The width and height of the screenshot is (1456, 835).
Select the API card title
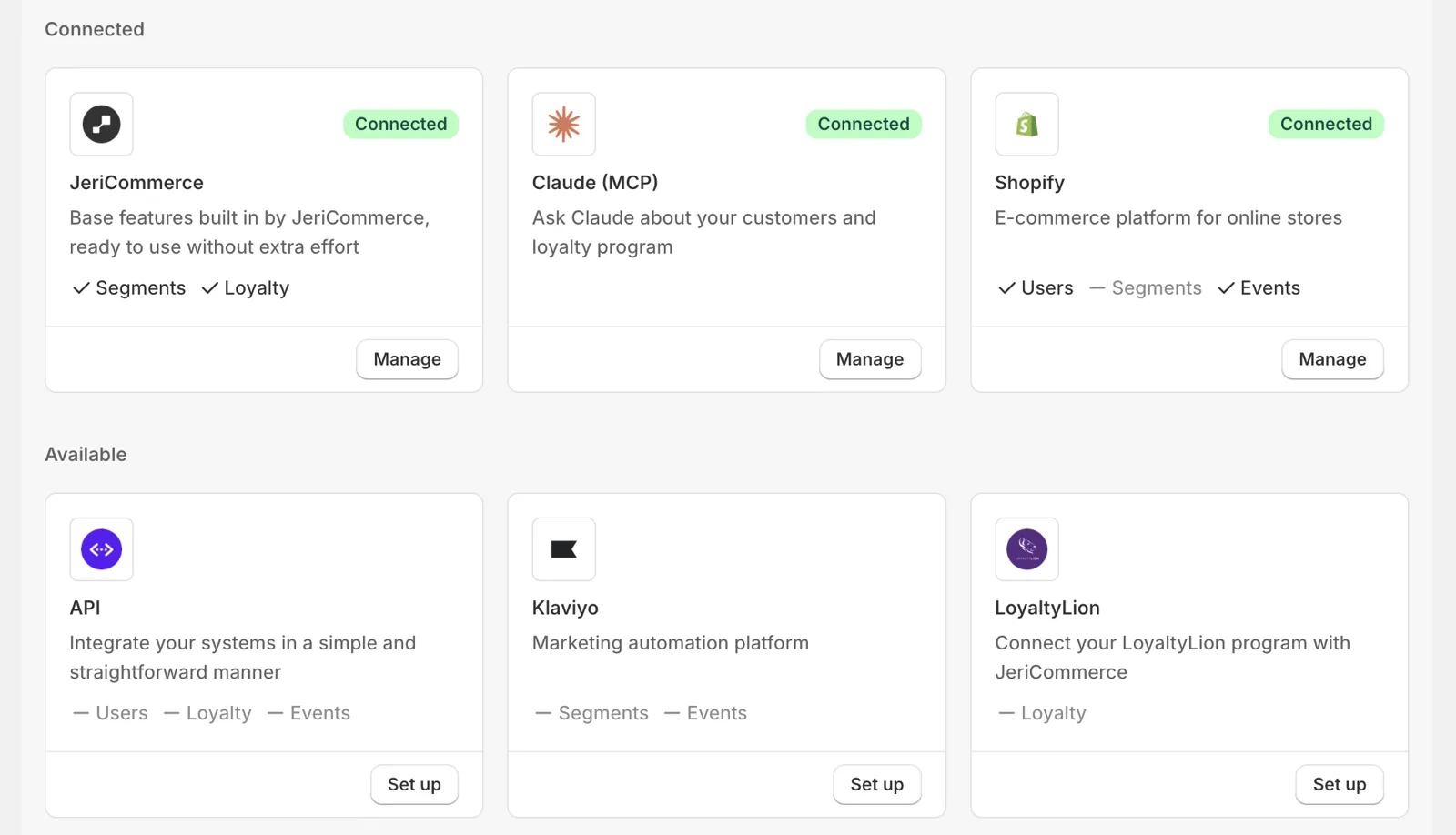(x=86, y=608)
